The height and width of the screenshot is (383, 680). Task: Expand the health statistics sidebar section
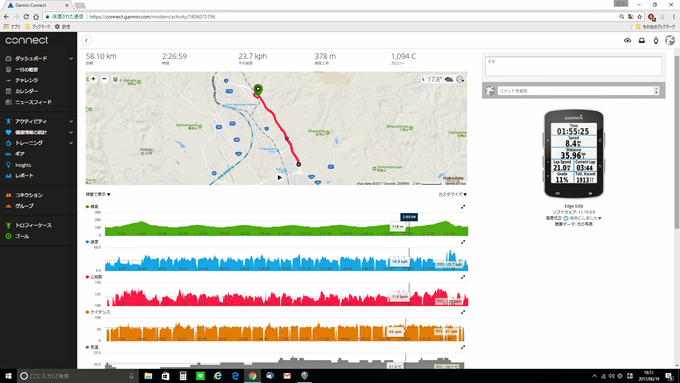(x=71, y=132)
